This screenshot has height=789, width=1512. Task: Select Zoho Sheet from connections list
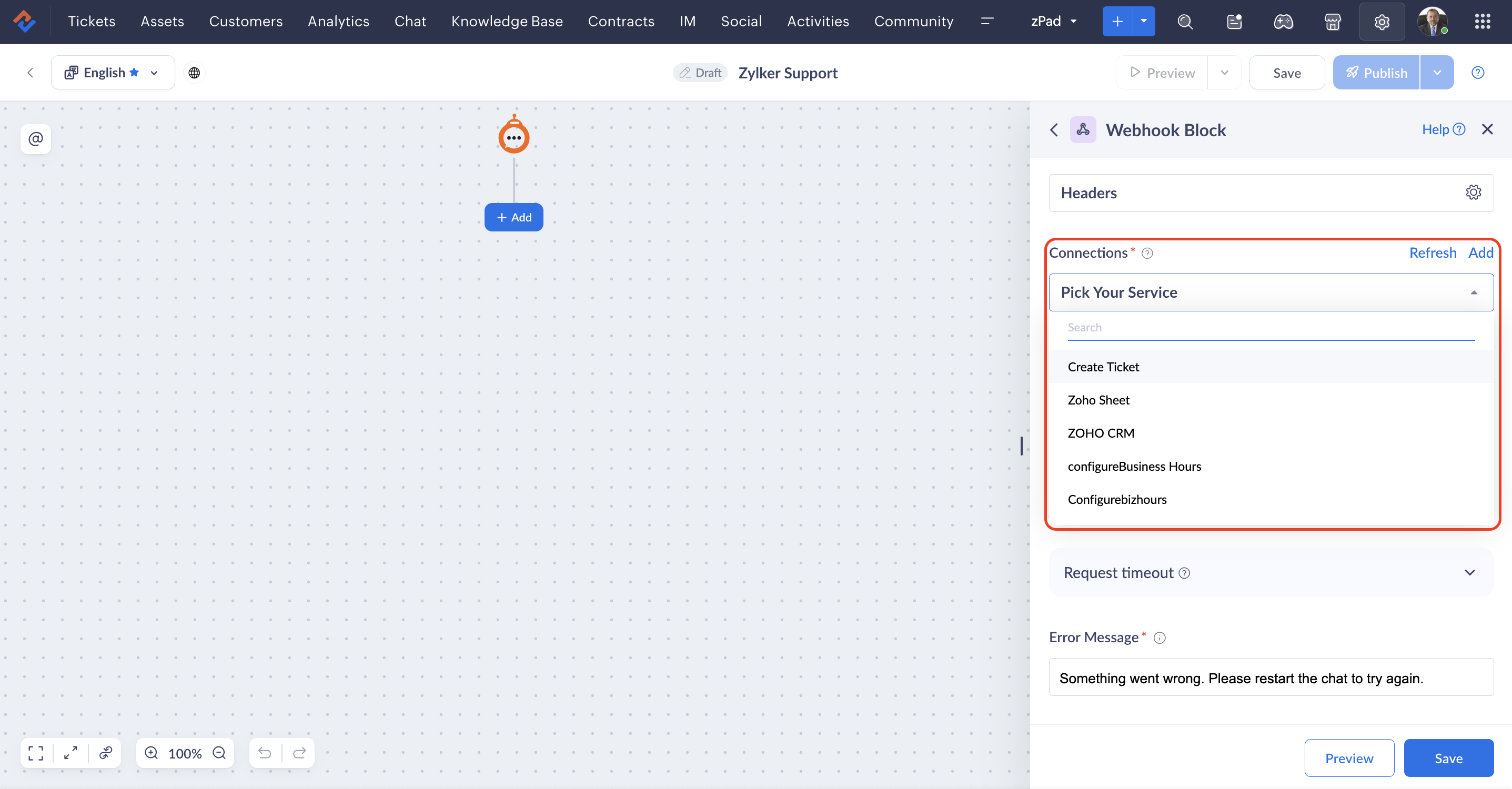1098,400
